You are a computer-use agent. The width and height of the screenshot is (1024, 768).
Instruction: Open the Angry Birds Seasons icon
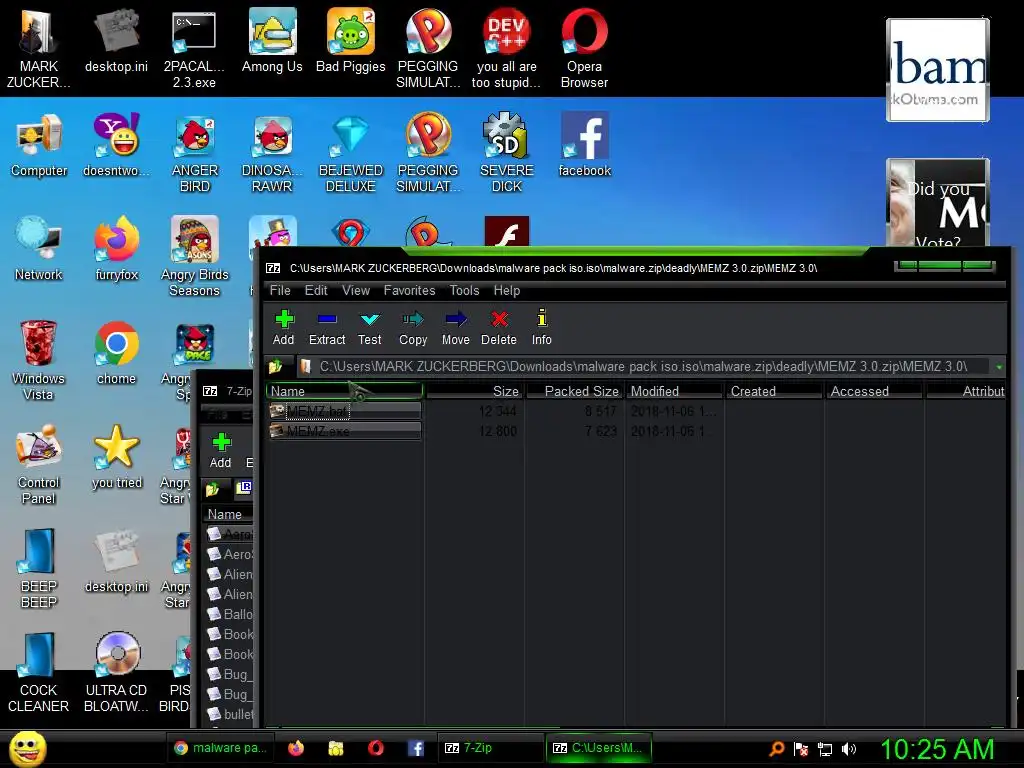[195, 257]
